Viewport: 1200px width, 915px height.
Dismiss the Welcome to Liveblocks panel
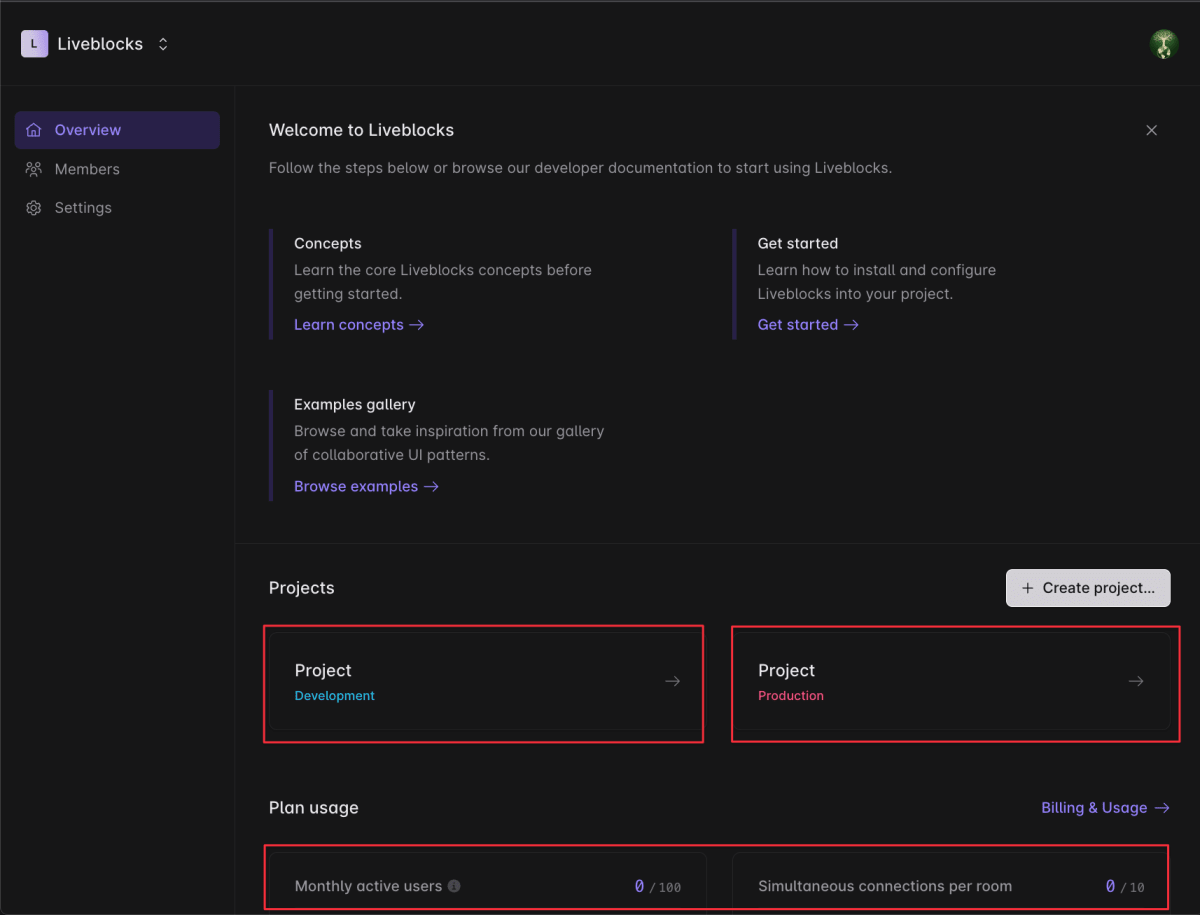pyautogui.click(x=1151, y=130)
